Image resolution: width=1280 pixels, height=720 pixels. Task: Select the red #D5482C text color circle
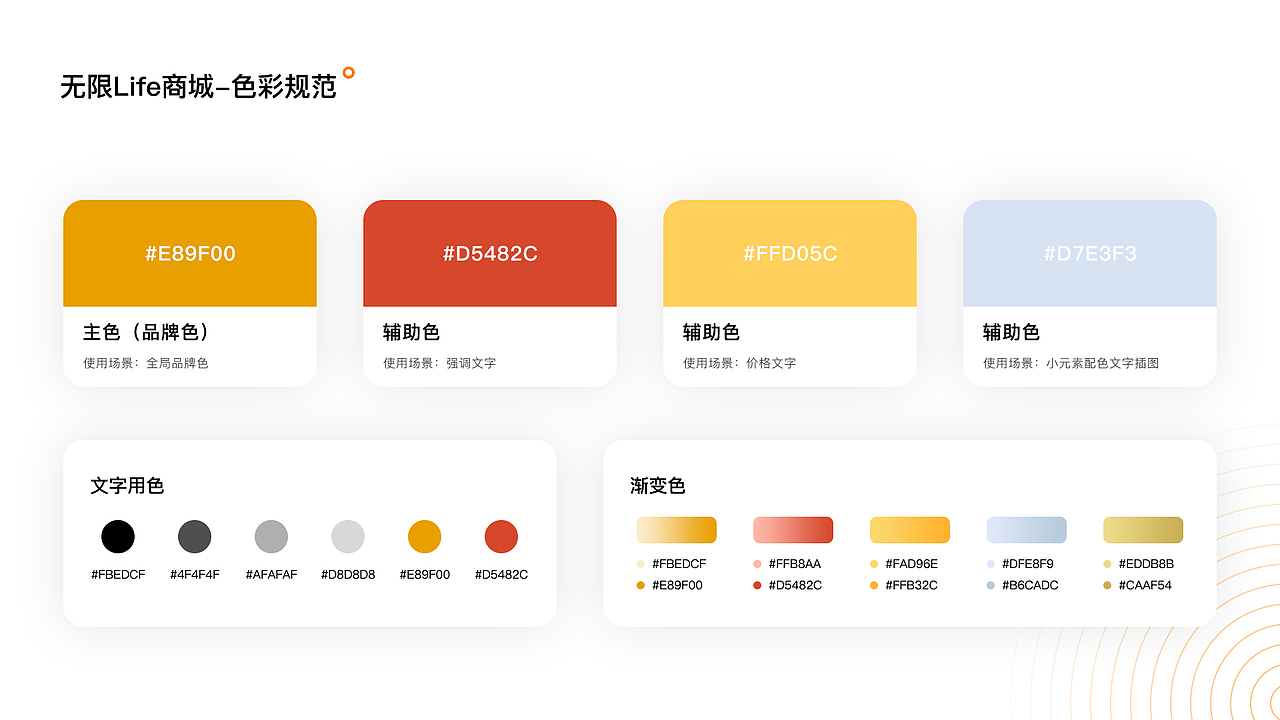(x=501, y=536)
